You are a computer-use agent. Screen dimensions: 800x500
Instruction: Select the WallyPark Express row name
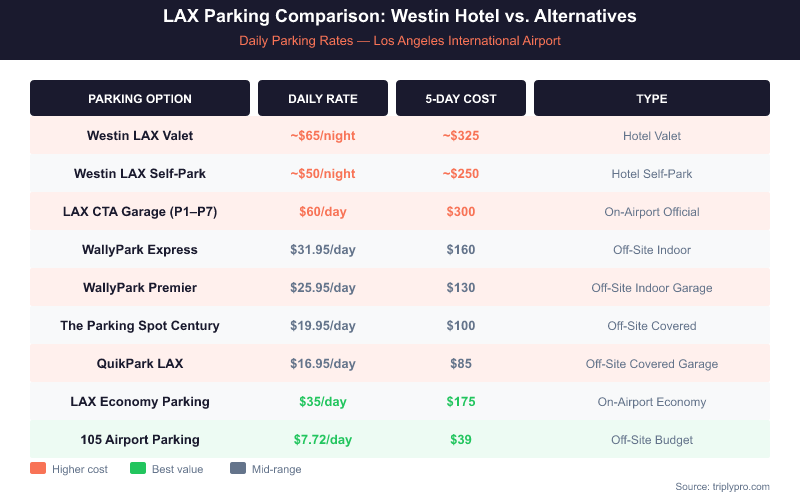(x=140, y=250)
